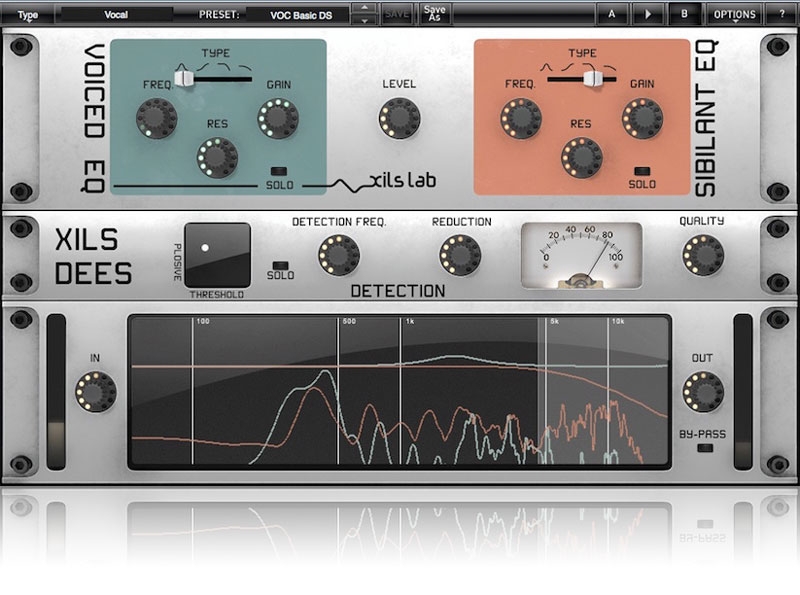Viewport: 800px width, 595px height.
Task: Open the preset list VOC Basic DS
Action: tap(297, 15)
